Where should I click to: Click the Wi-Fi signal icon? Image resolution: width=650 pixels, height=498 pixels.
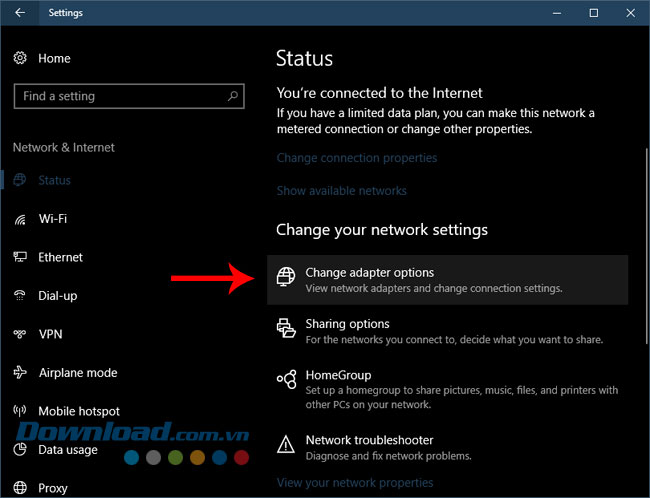[x=20, y=219]
